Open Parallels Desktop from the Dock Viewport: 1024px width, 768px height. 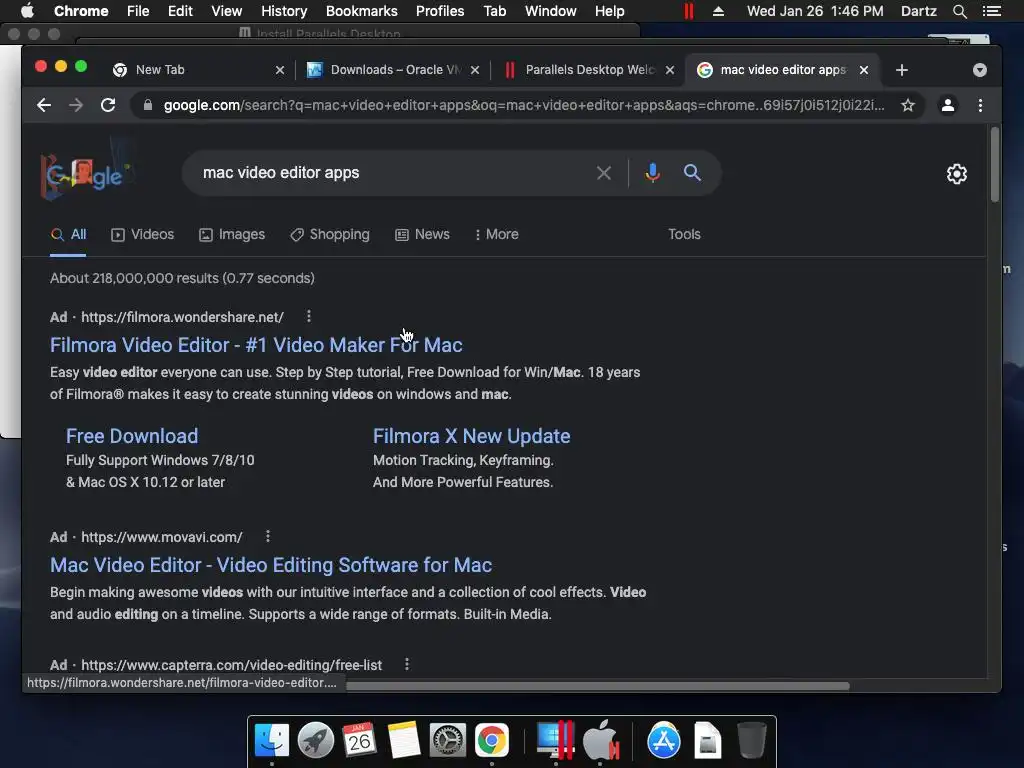pos(555,740)
